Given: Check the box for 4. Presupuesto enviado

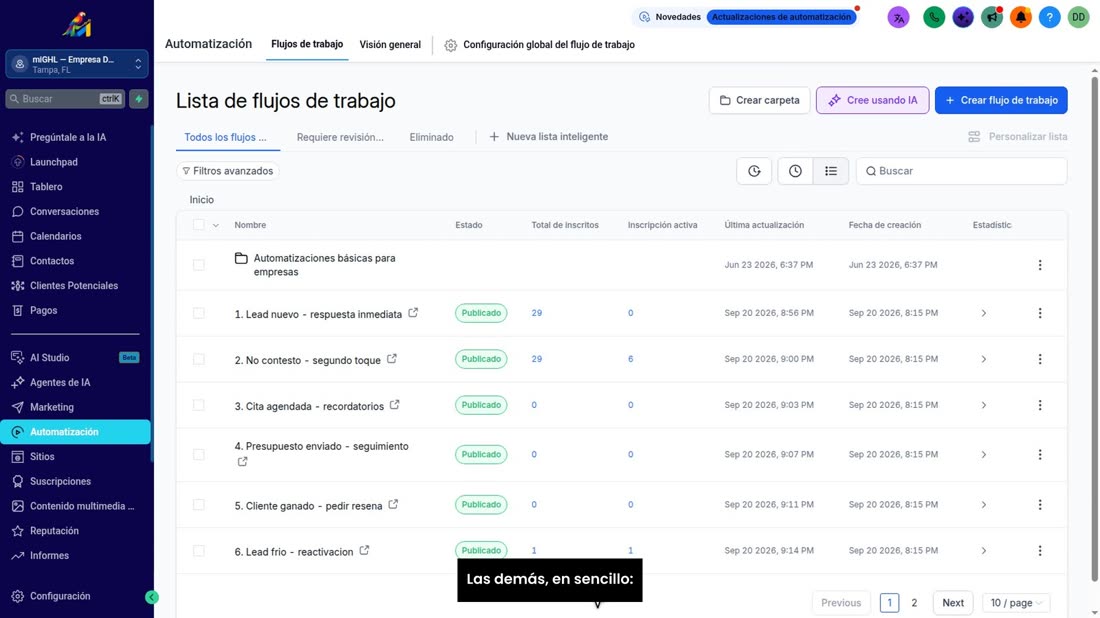Looking at the screenshot, I should (x=199, y=455).
